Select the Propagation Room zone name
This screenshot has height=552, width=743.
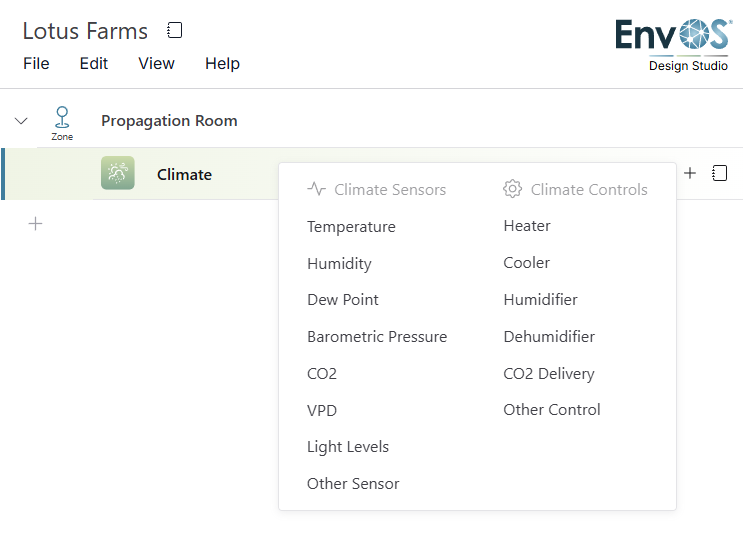[x=169, y=121]
